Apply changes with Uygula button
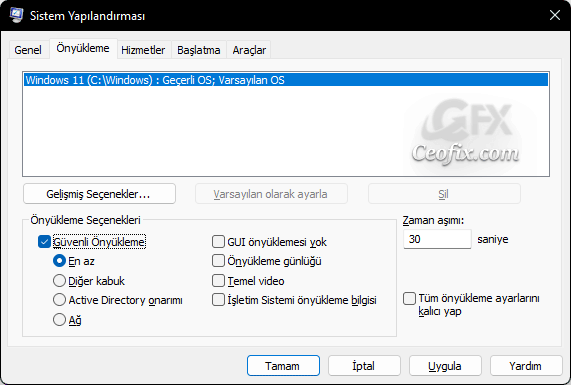 [445, 366]
